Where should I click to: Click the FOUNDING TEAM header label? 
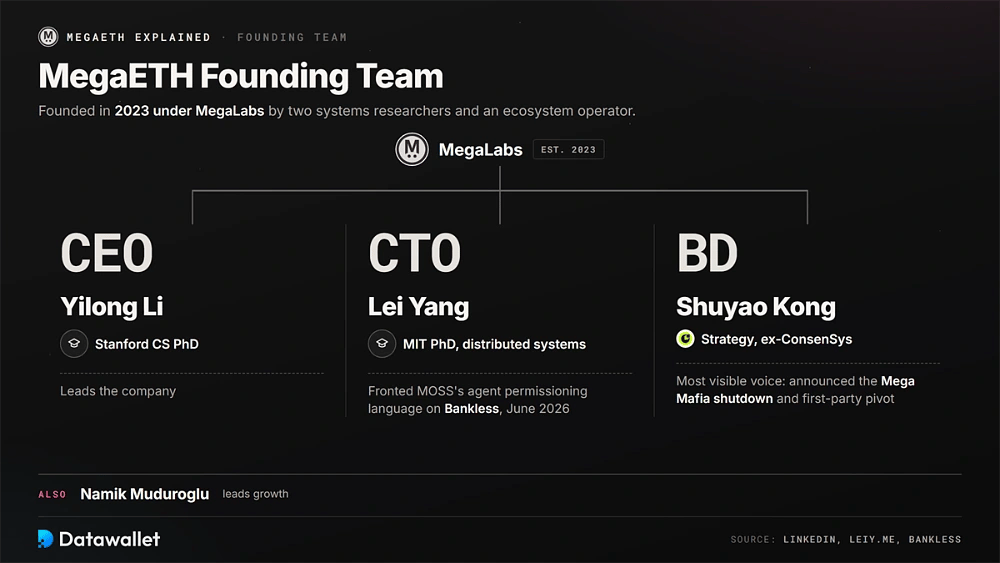pyautogui.click(x=292, y=37)
